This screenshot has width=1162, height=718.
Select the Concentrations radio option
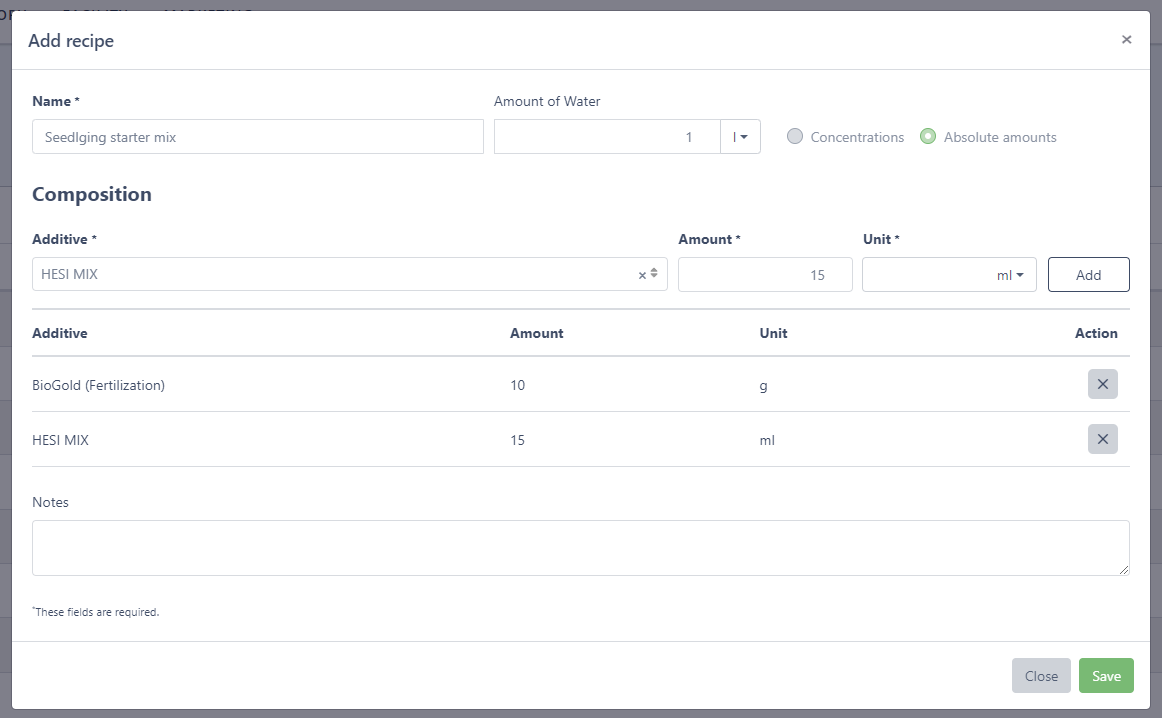pyautogui.click(x=795, y=137)
